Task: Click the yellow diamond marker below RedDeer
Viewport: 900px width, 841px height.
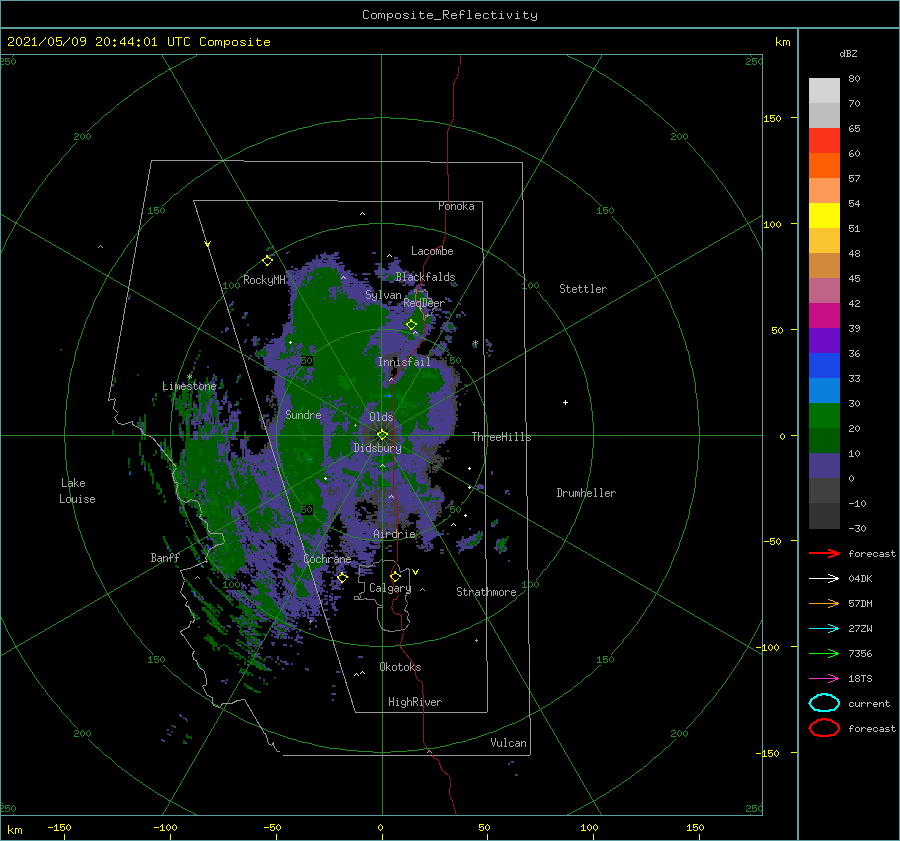Action: pyautogui.click(x=411, y=325)
